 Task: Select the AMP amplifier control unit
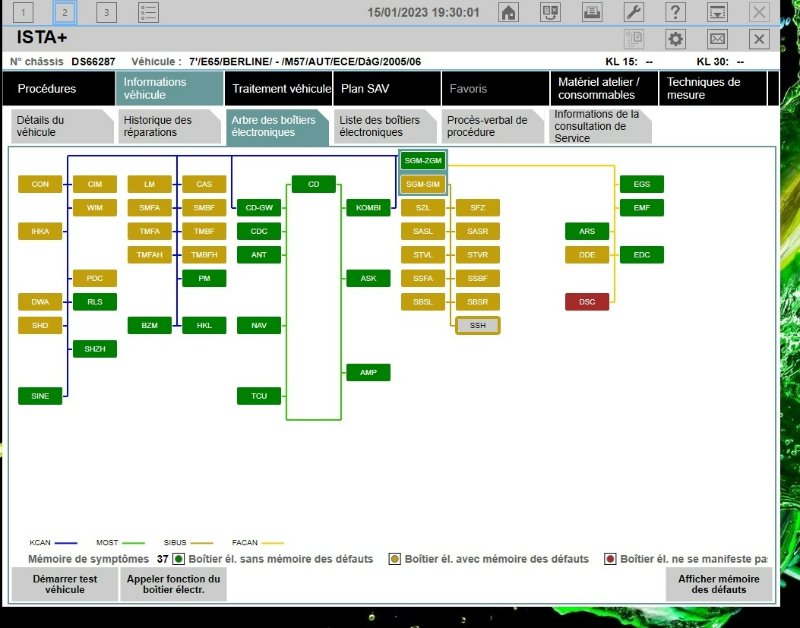(368, 372)
